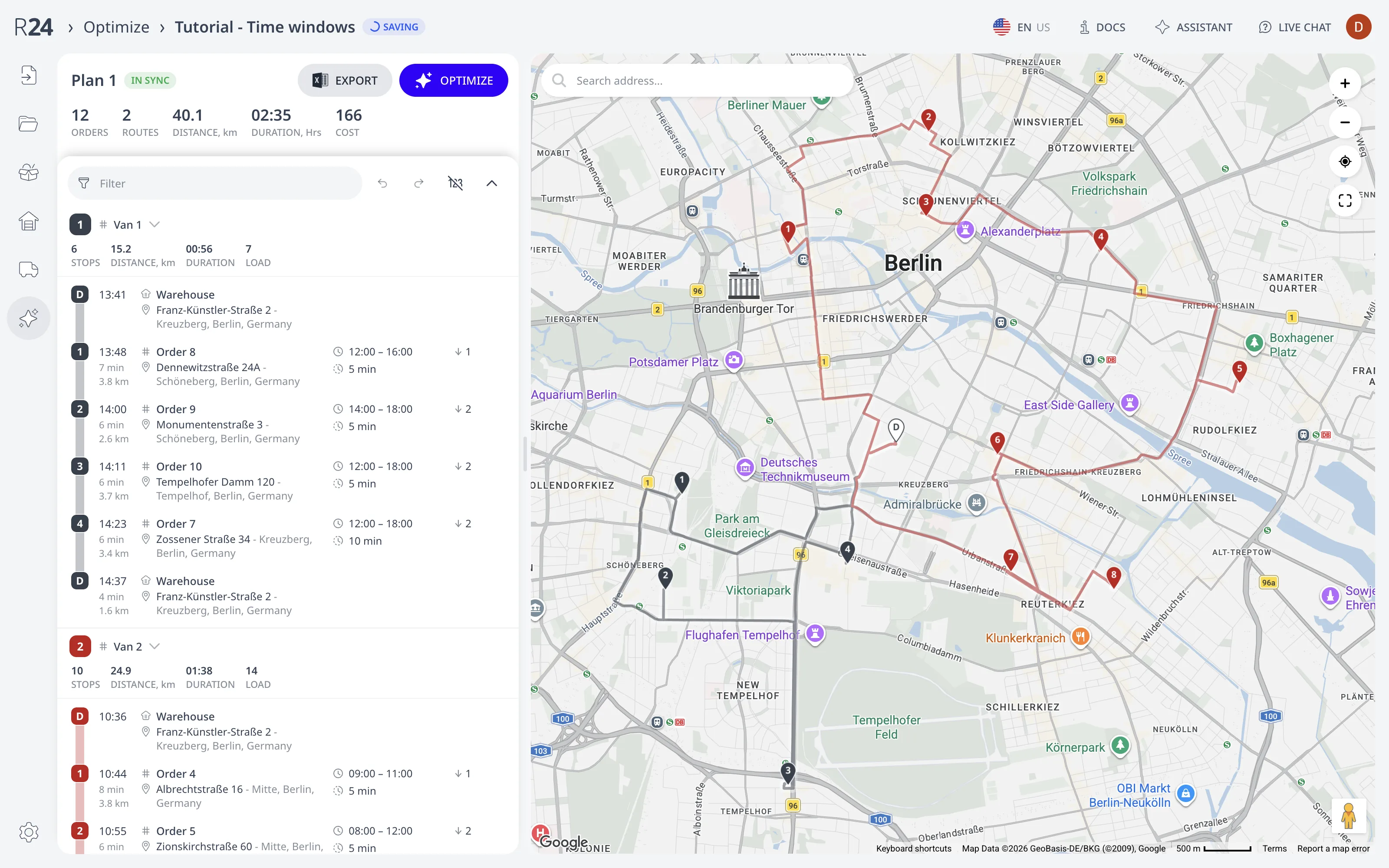Viewport: 1389px width, 868px height.
Task: Click the OPTIMIZE button
Action: pos(454,80)
